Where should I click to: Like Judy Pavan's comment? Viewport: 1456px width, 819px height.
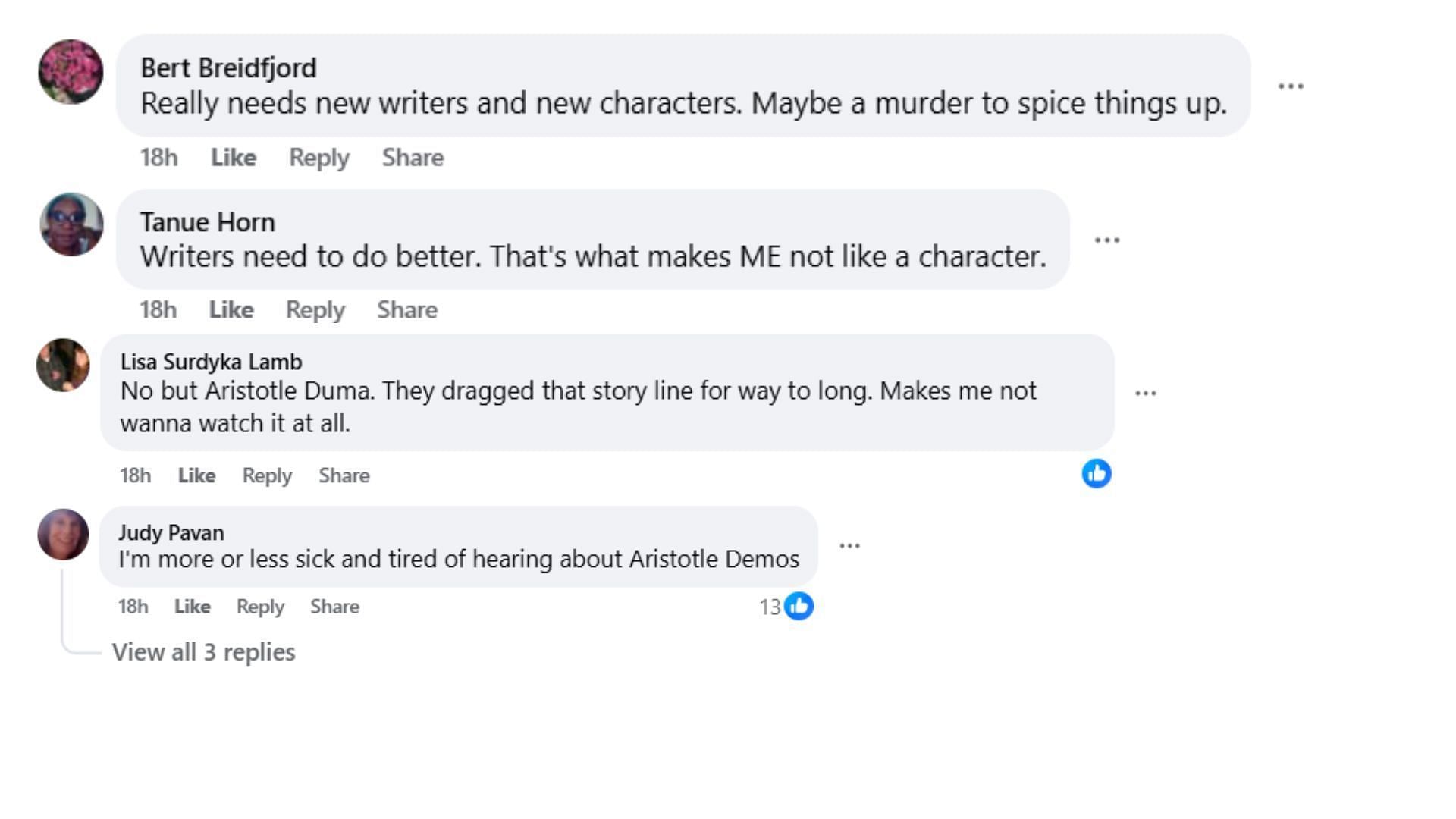tap(192, 607)
